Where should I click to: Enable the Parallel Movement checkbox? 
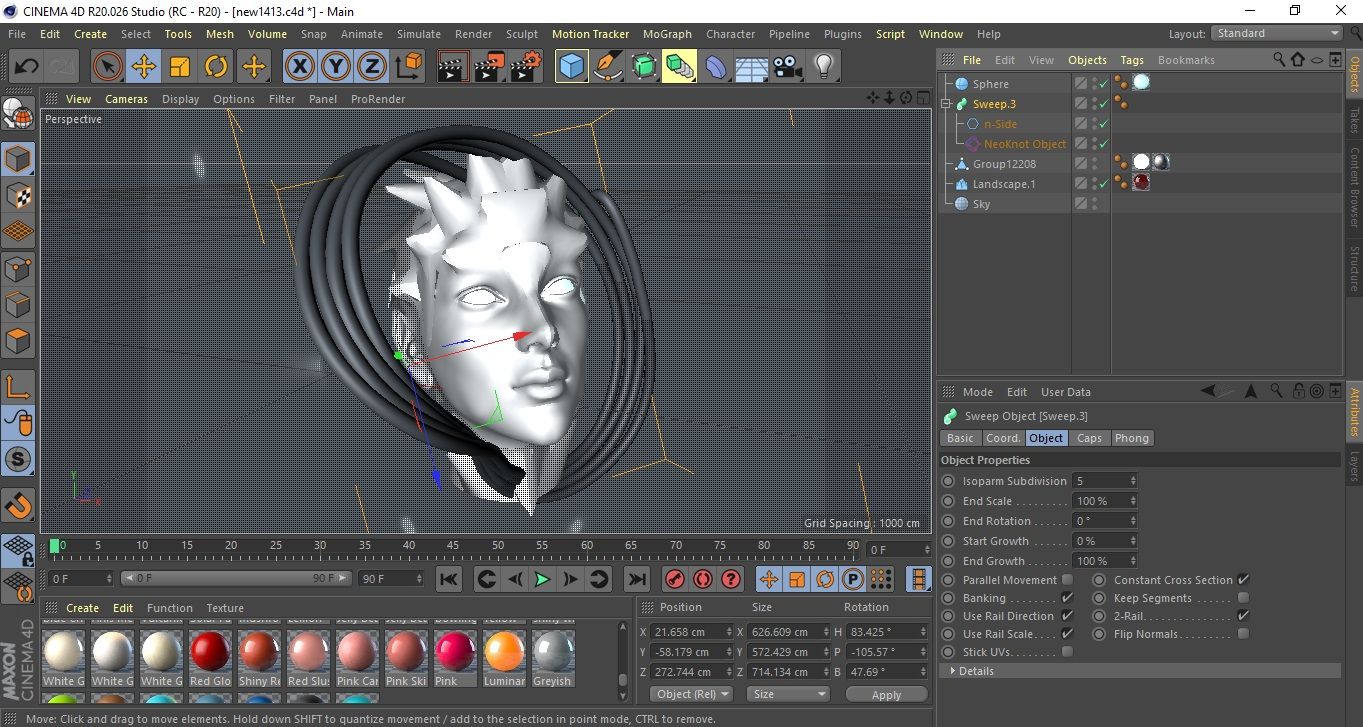tap(1067, 580)
